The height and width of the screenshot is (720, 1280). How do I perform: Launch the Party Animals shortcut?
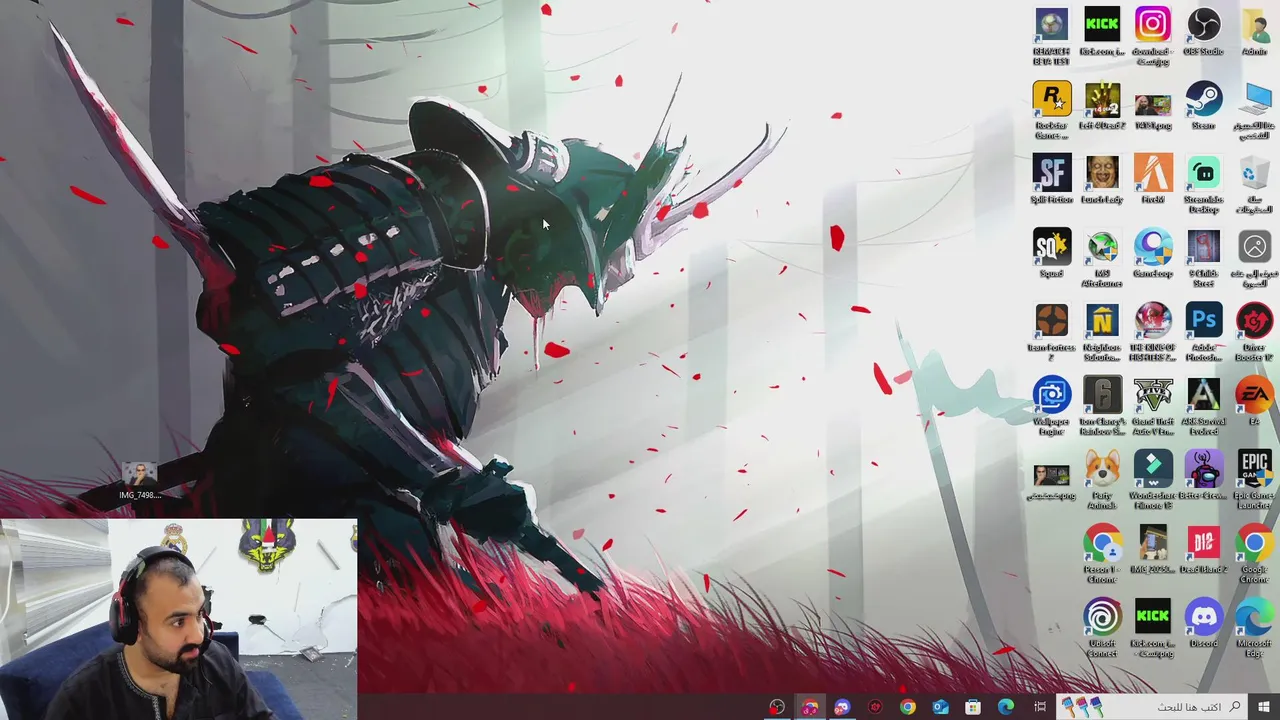(x=1102, y=480)
